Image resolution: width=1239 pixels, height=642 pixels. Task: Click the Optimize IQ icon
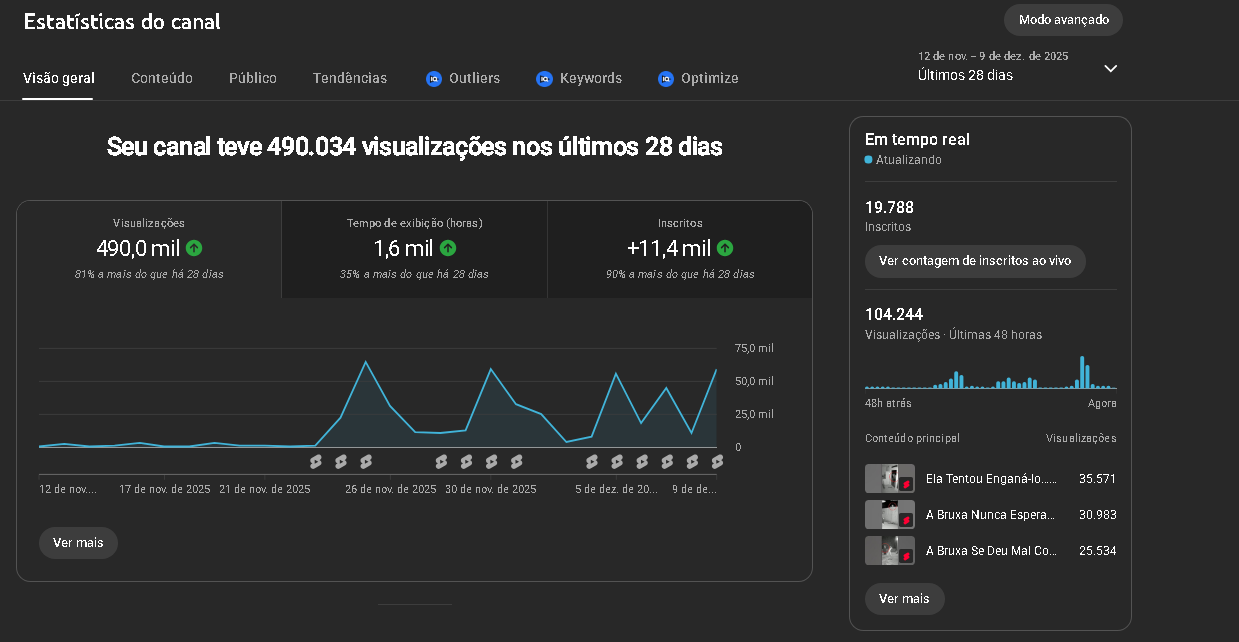tap(666, 79)
